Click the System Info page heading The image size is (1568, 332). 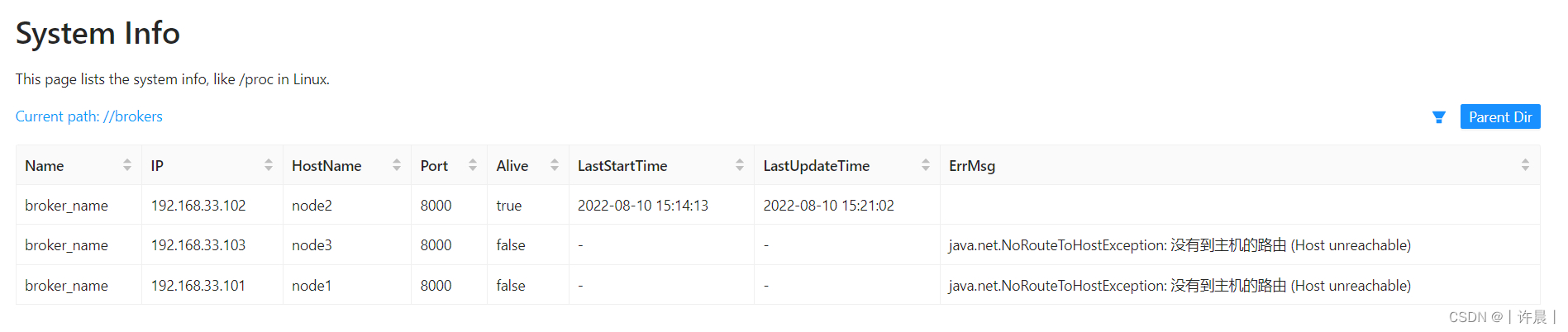[x=98, y=34]
